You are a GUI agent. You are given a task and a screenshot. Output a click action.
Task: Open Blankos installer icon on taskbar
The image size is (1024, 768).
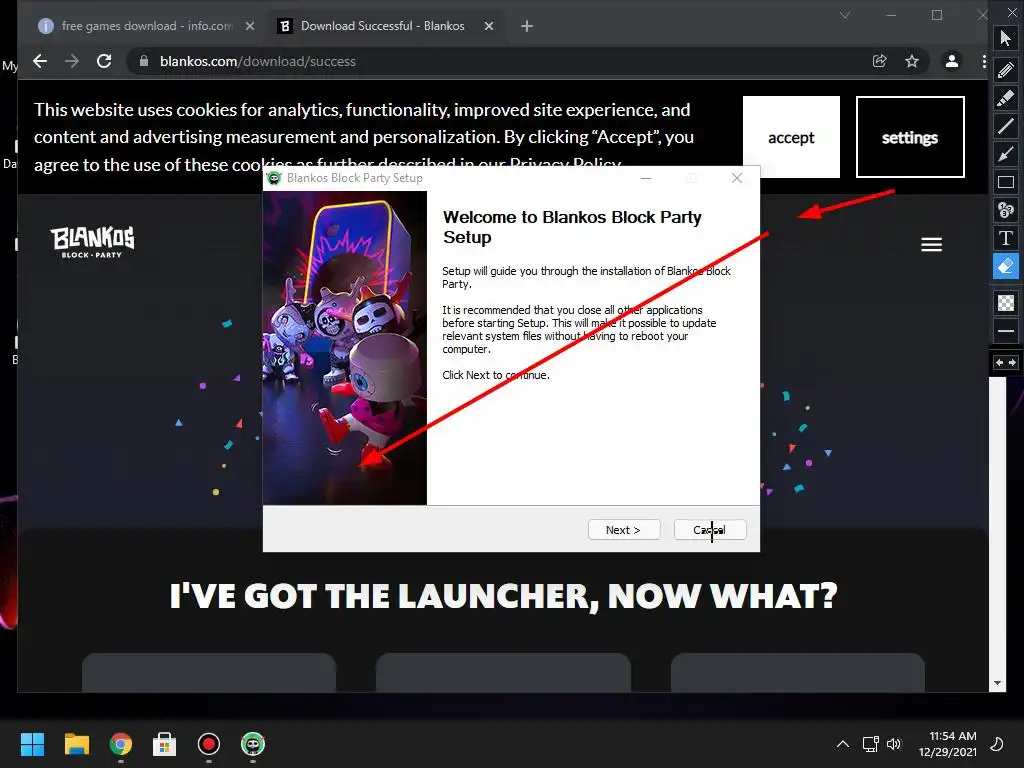pos(253,744)
